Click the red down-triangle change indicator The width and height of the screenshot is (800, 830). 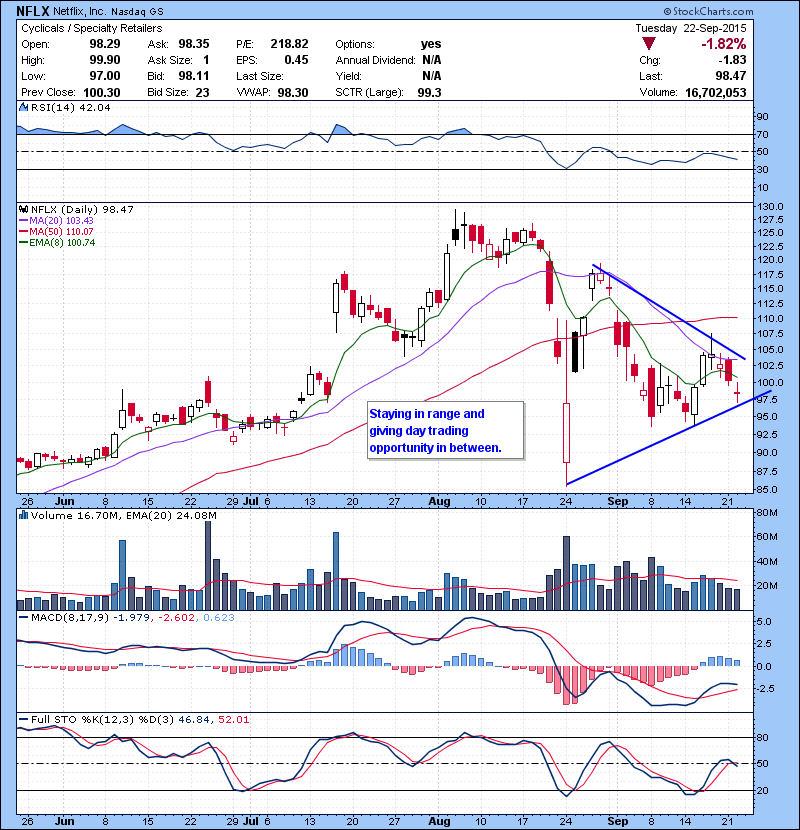pyautogui.click(x=648, y=44)
